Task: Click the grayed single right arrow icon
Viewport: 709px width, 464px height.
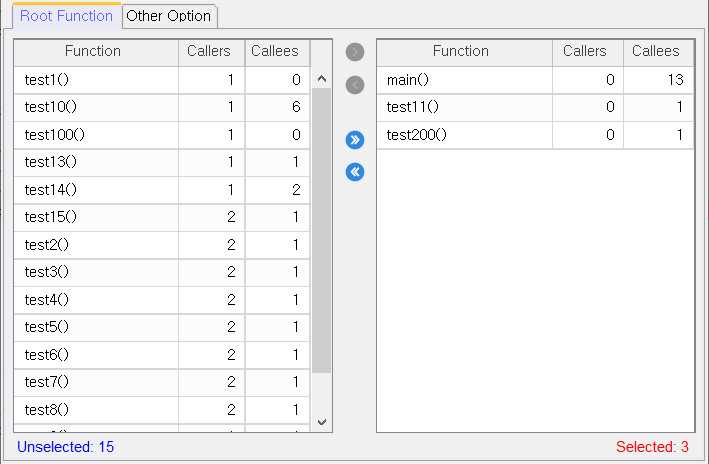Action: point(355,52)
